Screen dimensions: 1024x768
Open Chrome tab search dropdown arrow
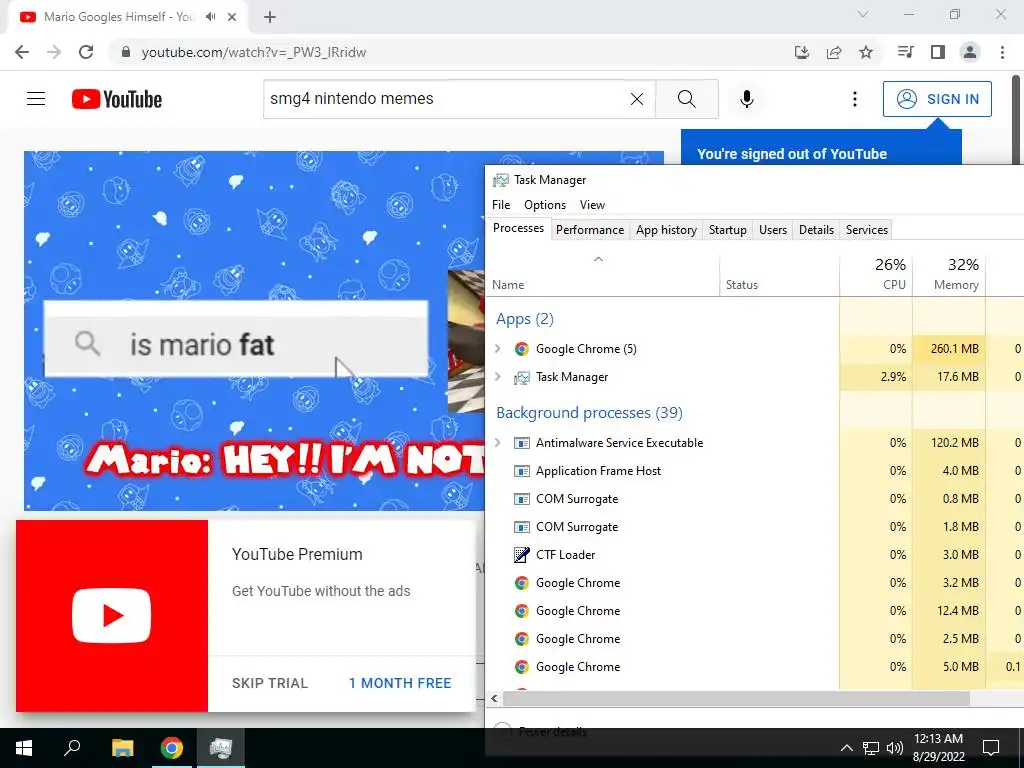pyautogui.click(x=863, y=14)
